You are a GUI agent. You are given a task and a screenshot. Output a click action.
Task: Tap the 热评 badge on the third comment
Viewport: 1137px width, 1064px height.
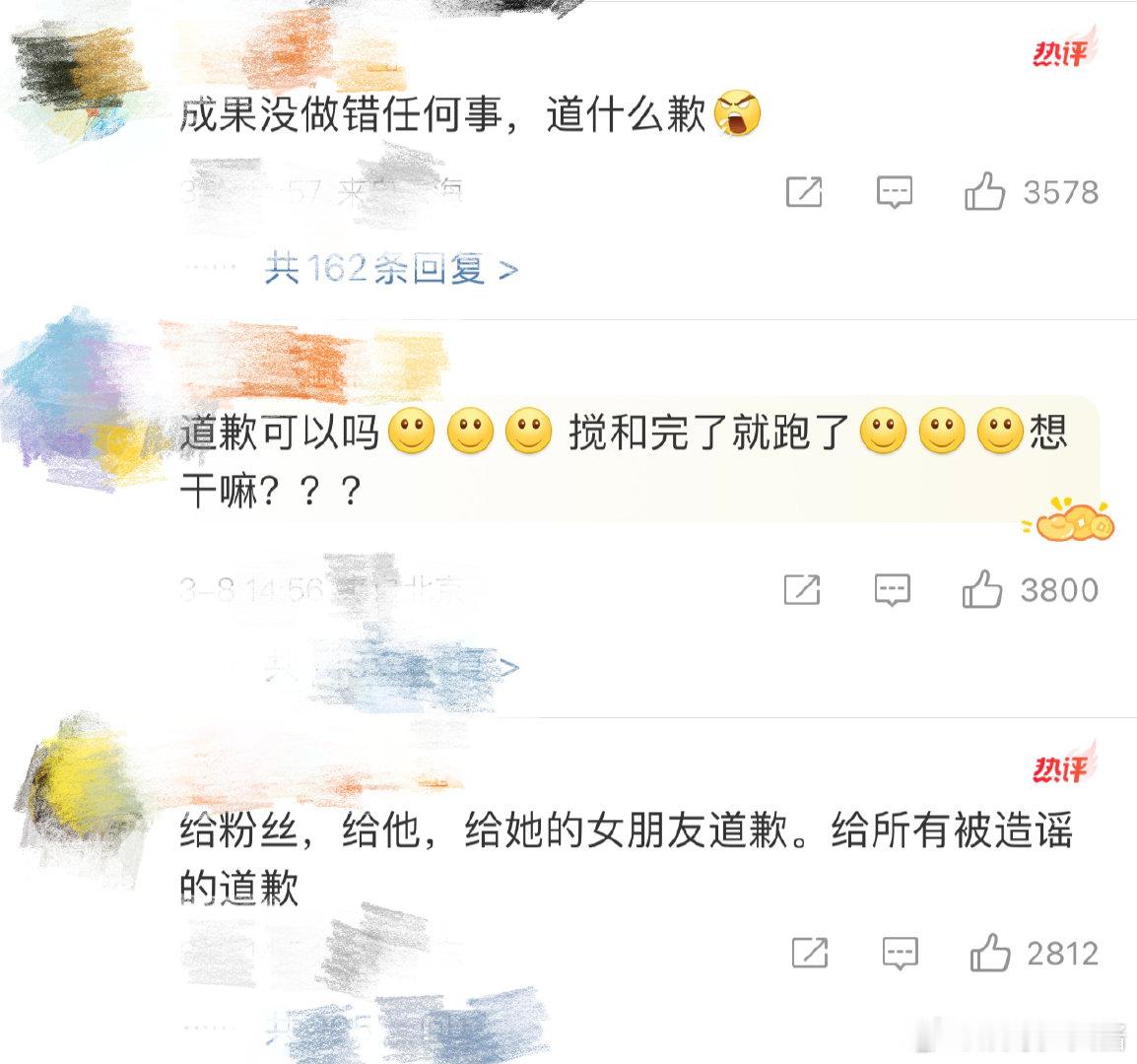pos(1064,764)
